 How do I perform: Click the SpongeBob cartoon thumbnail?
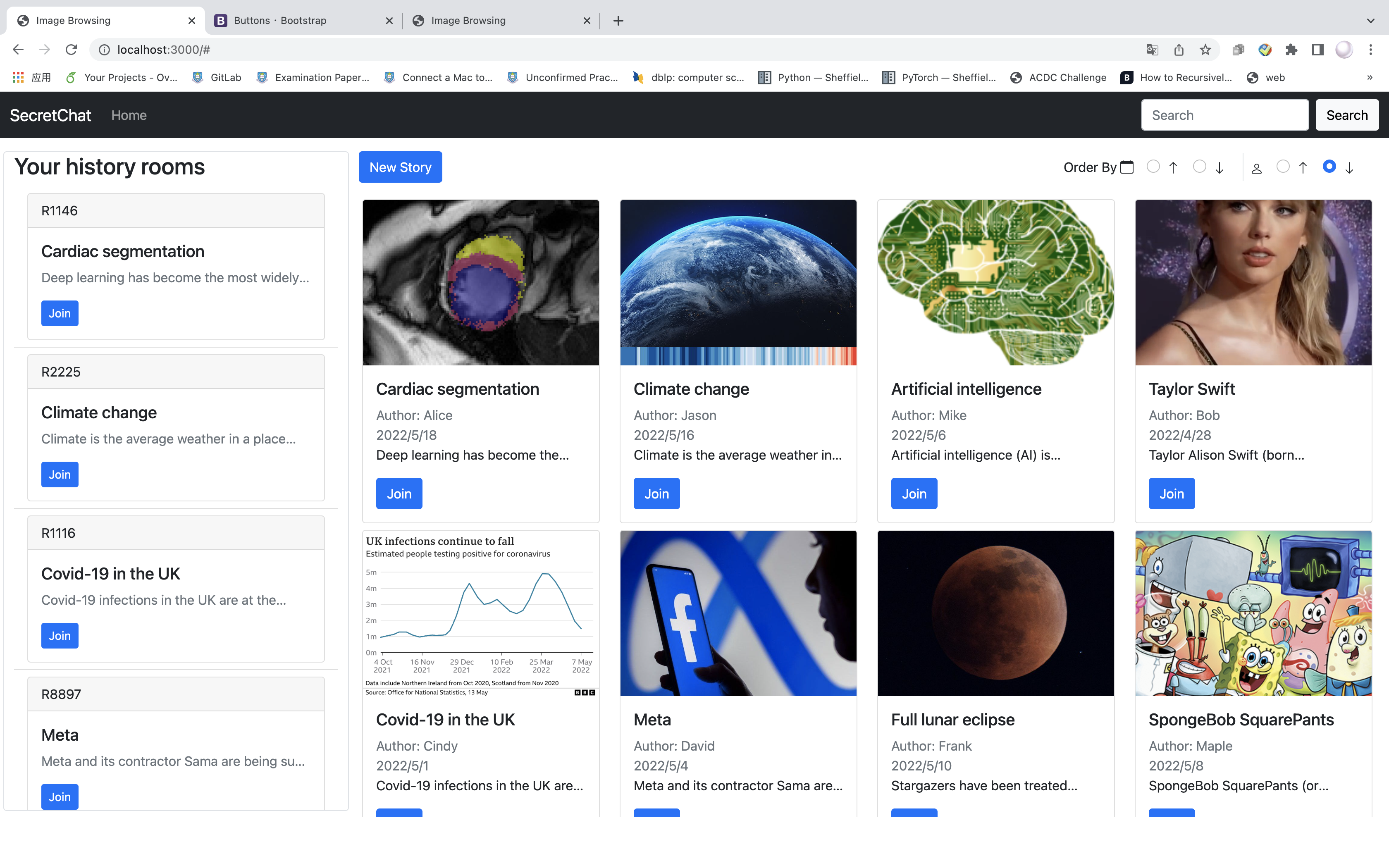pos(1253,613)
